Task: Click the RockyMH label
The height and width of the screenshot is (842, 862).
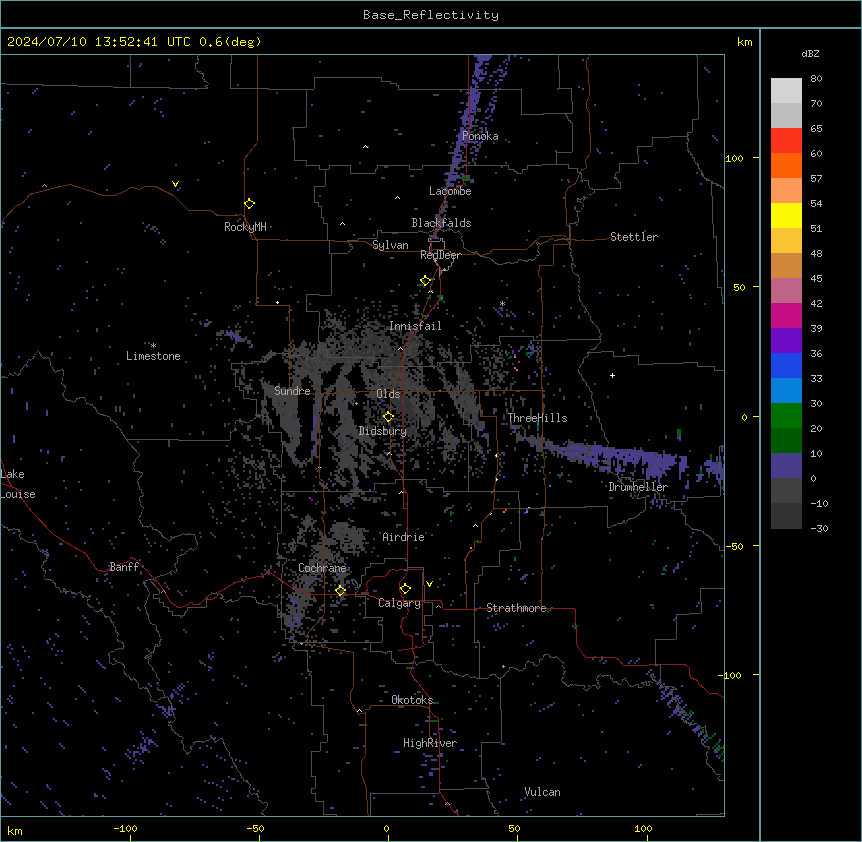Action: coord(245,227)
